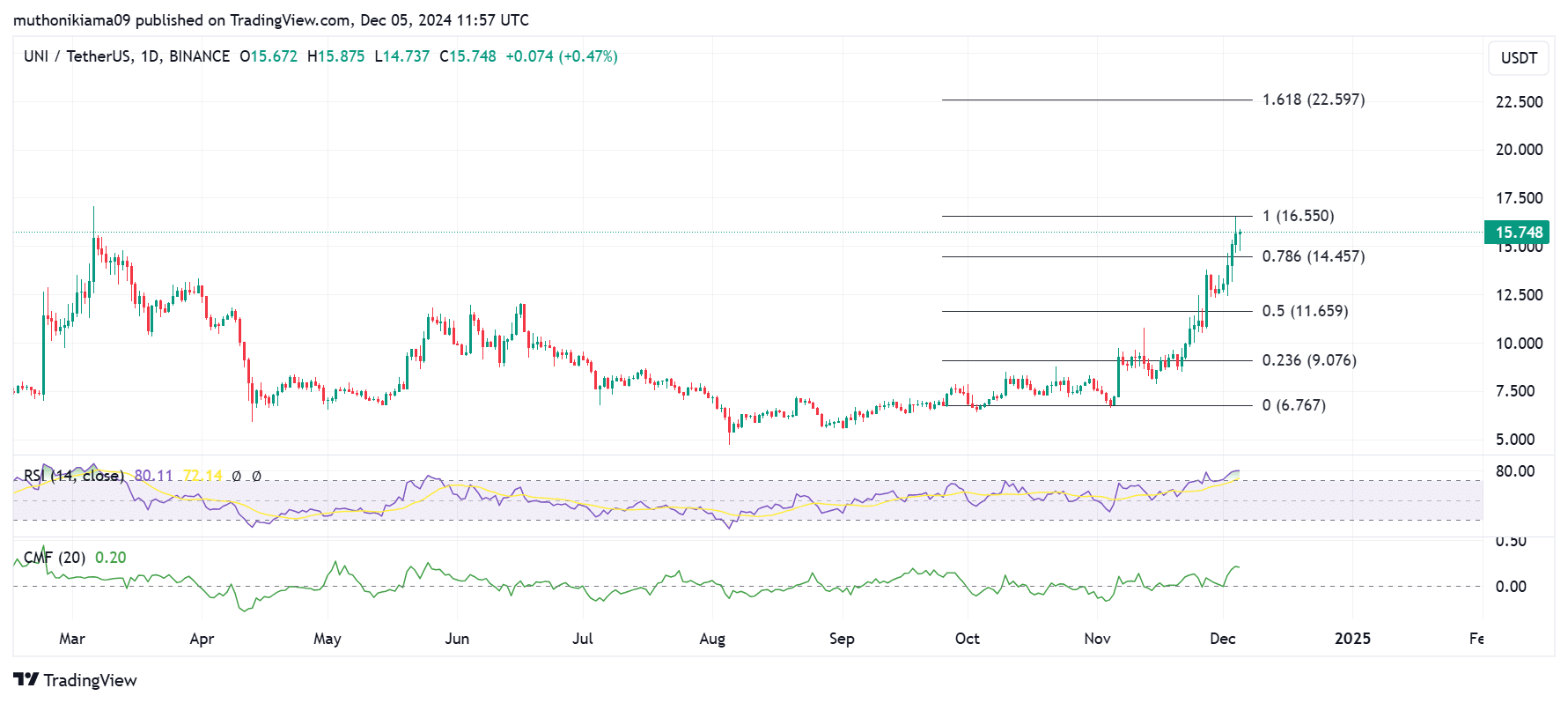Click the CMF (20) indicator label
This screenshot has width=1568, height=703.
pos(55,558)
